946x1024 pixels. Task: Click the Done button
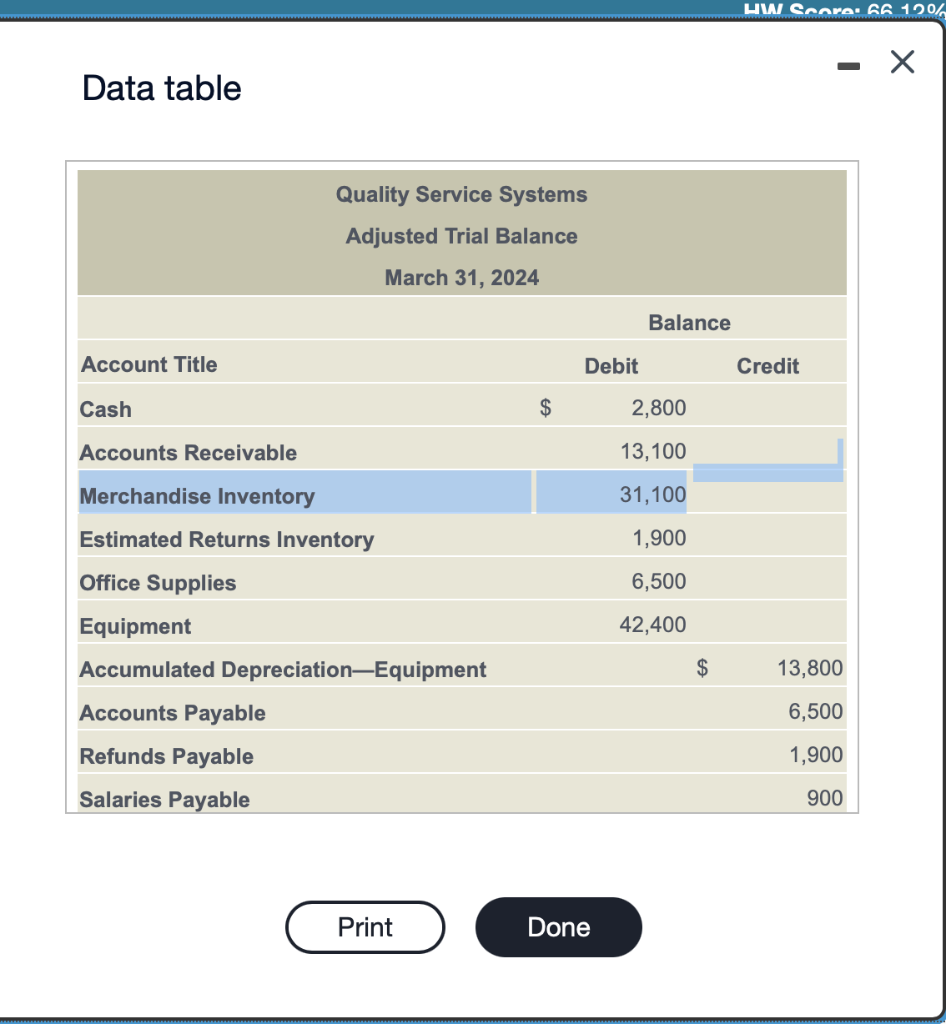558,927
